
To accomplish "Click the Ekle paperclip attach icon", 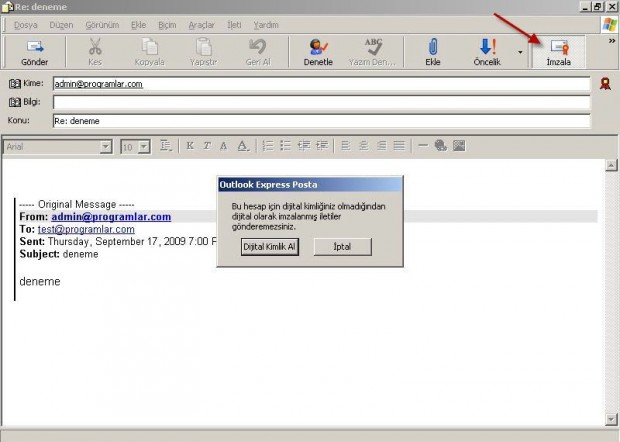I will [433, 47].
